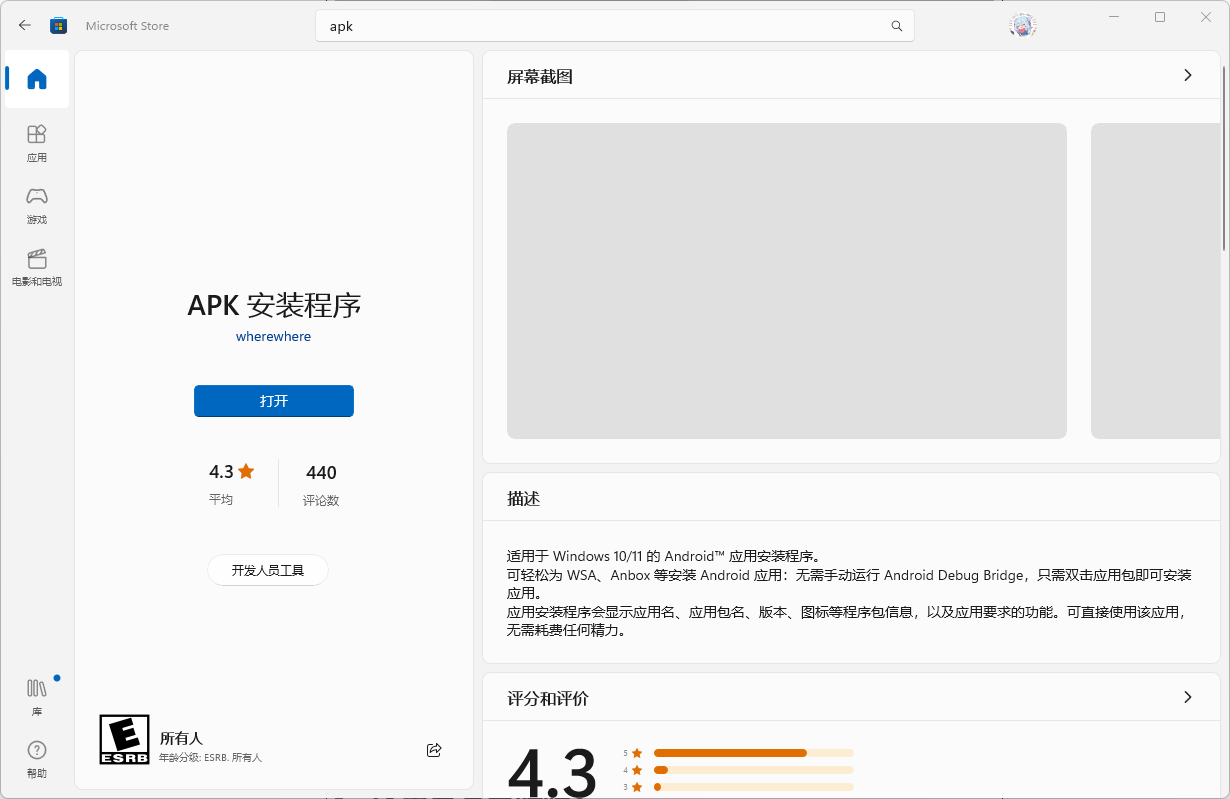Open the 电影和电视 section
This screenshot has width=1230, height=799.
coord(37,267)
